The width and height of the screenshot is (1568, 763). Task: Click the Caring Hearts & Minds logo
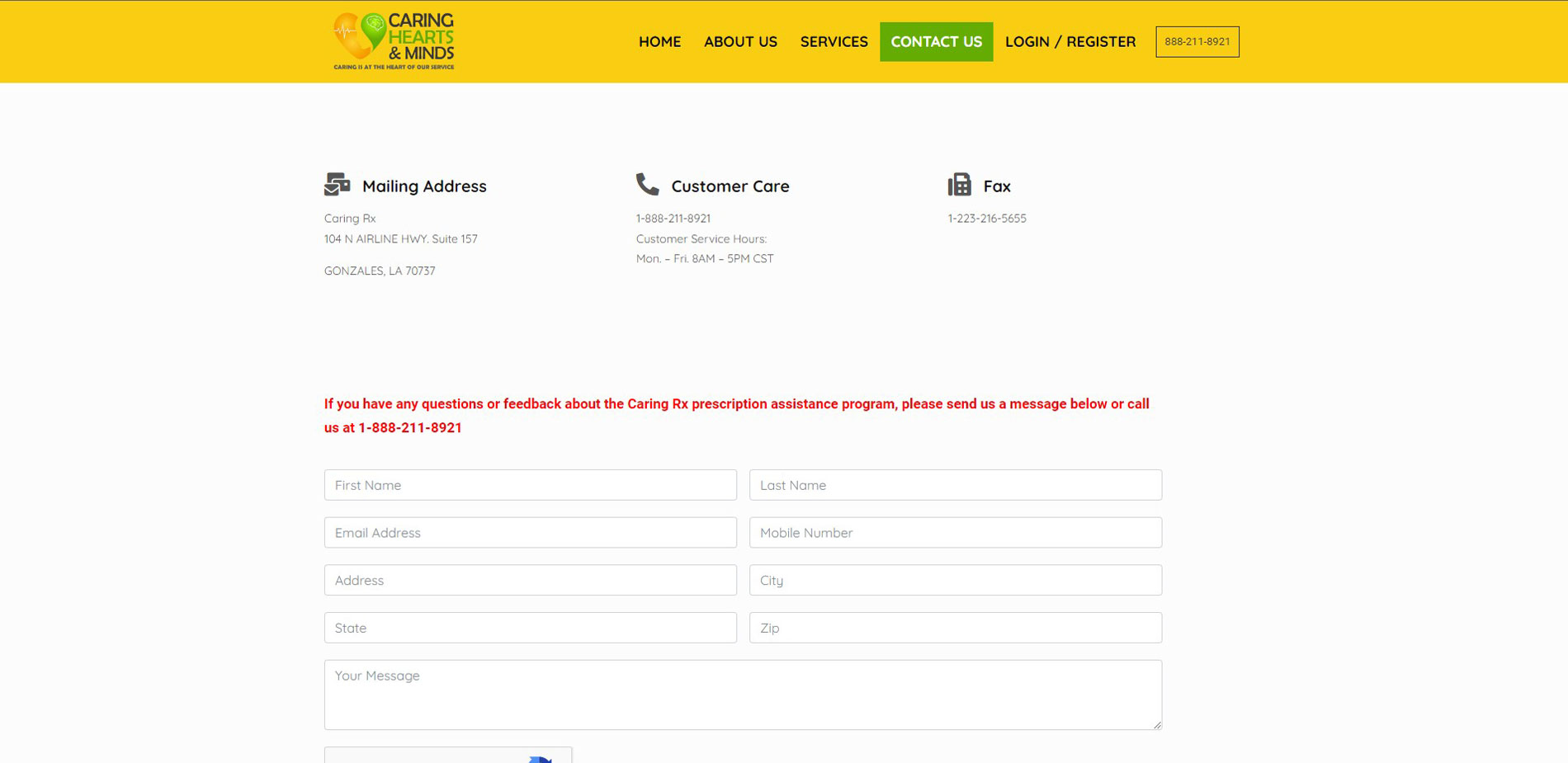(394, 41)
